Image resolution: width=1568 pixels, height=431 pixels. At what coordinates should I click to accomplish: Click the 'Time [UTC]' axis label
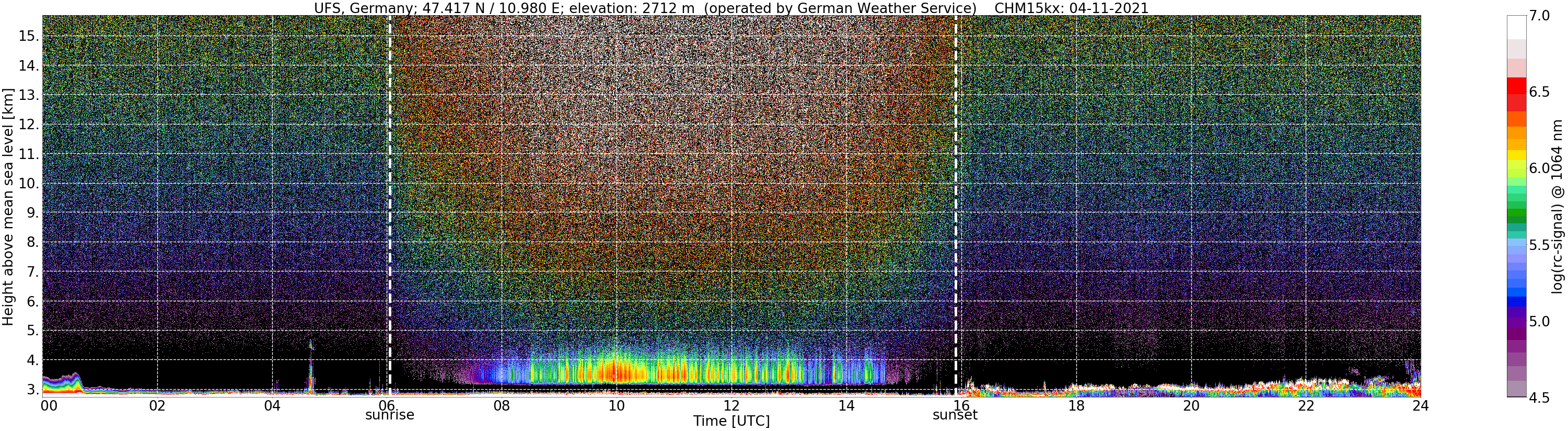point(731,421)
